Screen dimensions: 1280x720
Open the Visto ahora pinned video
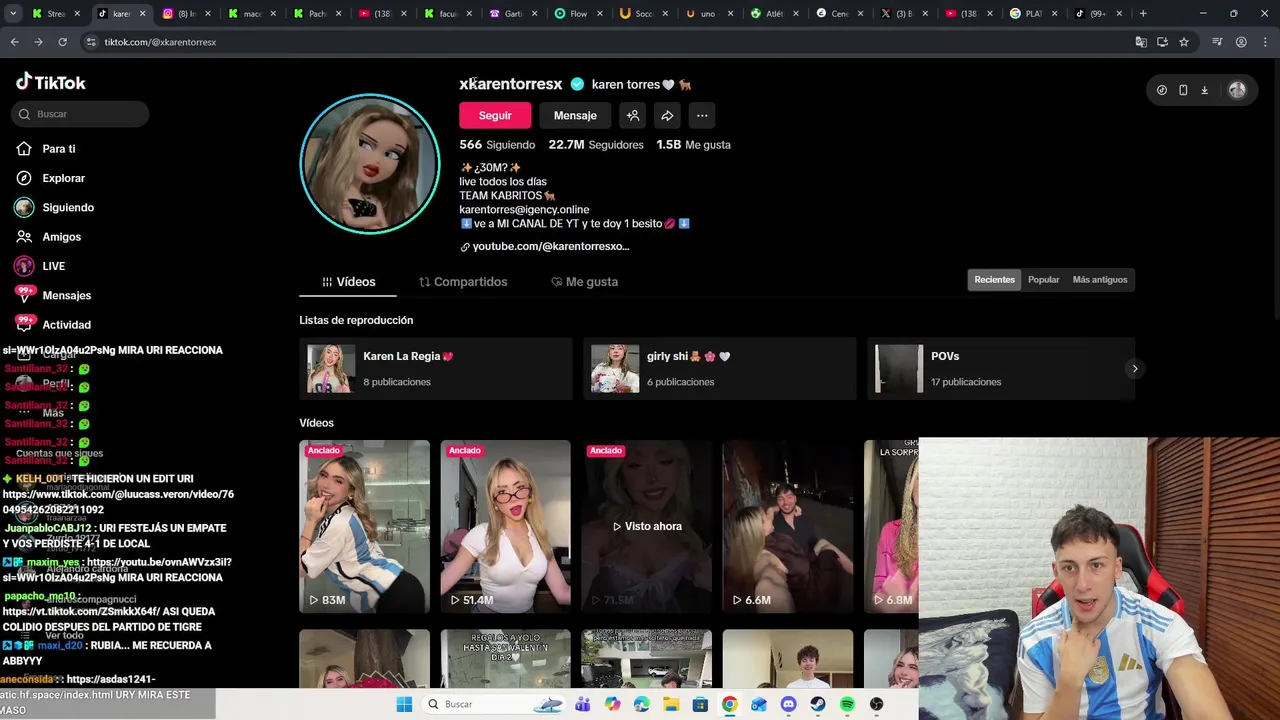647,526
